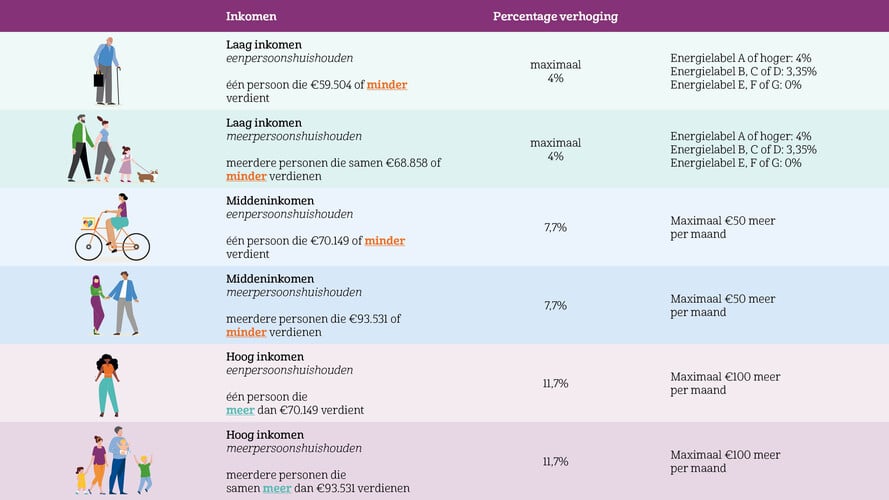
Task: Follow the "minder" link in €93.531 middeninkomen row
Action: (246, 332)
